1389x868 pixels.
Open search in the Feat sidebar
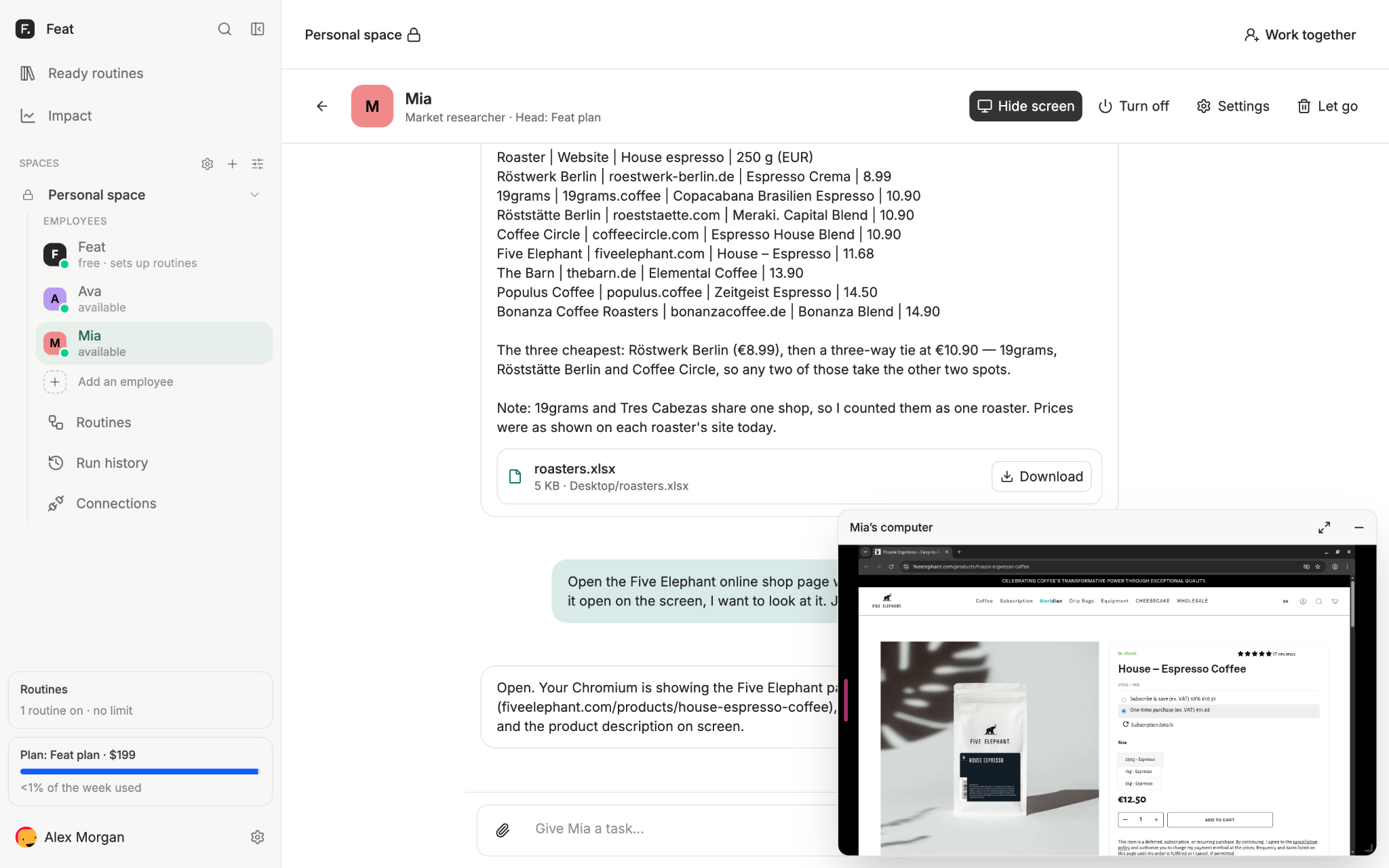tap(224, 29)
